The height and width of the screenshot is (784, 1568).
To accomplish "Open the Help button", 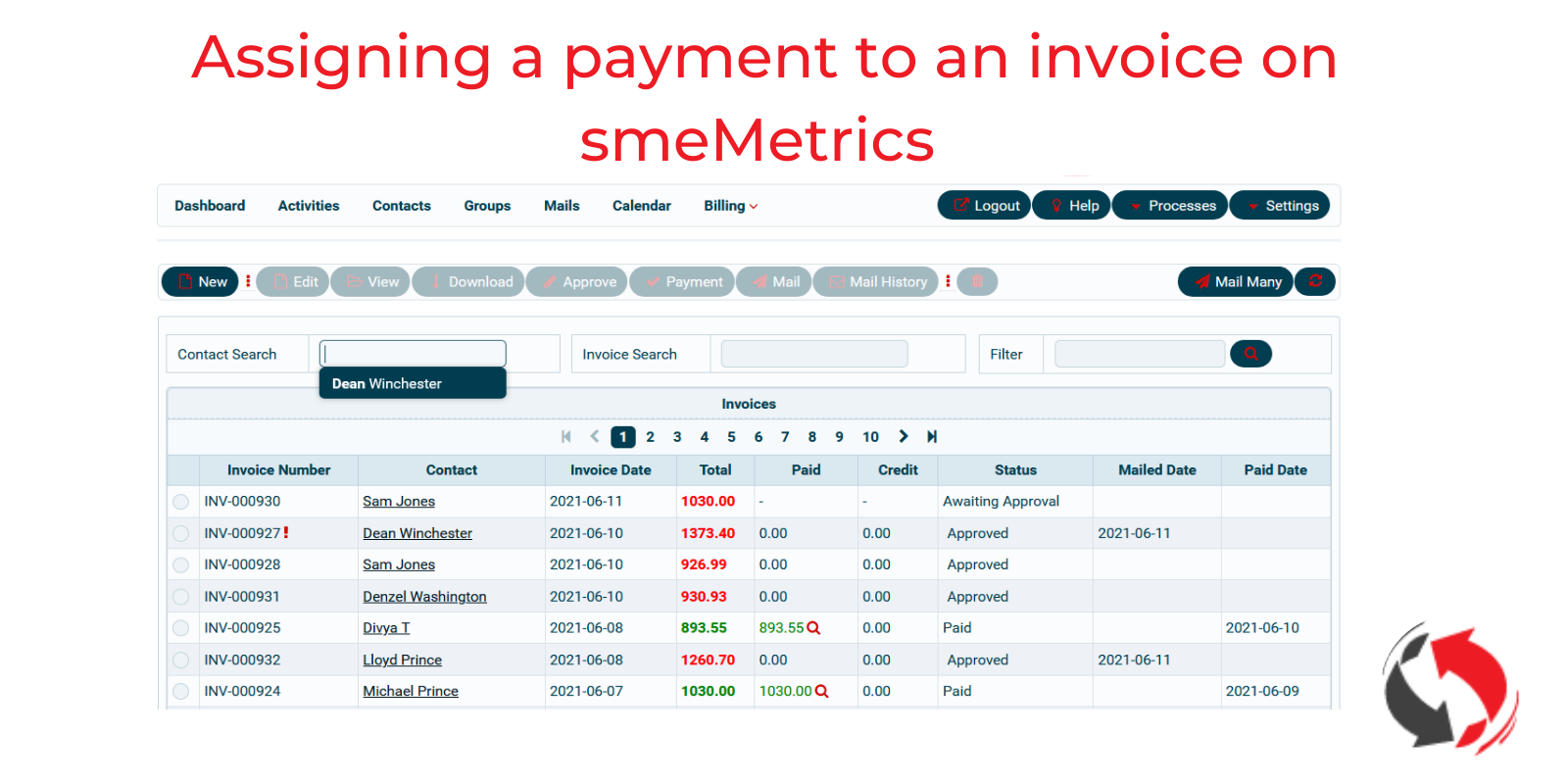I will coord(1071,205).
